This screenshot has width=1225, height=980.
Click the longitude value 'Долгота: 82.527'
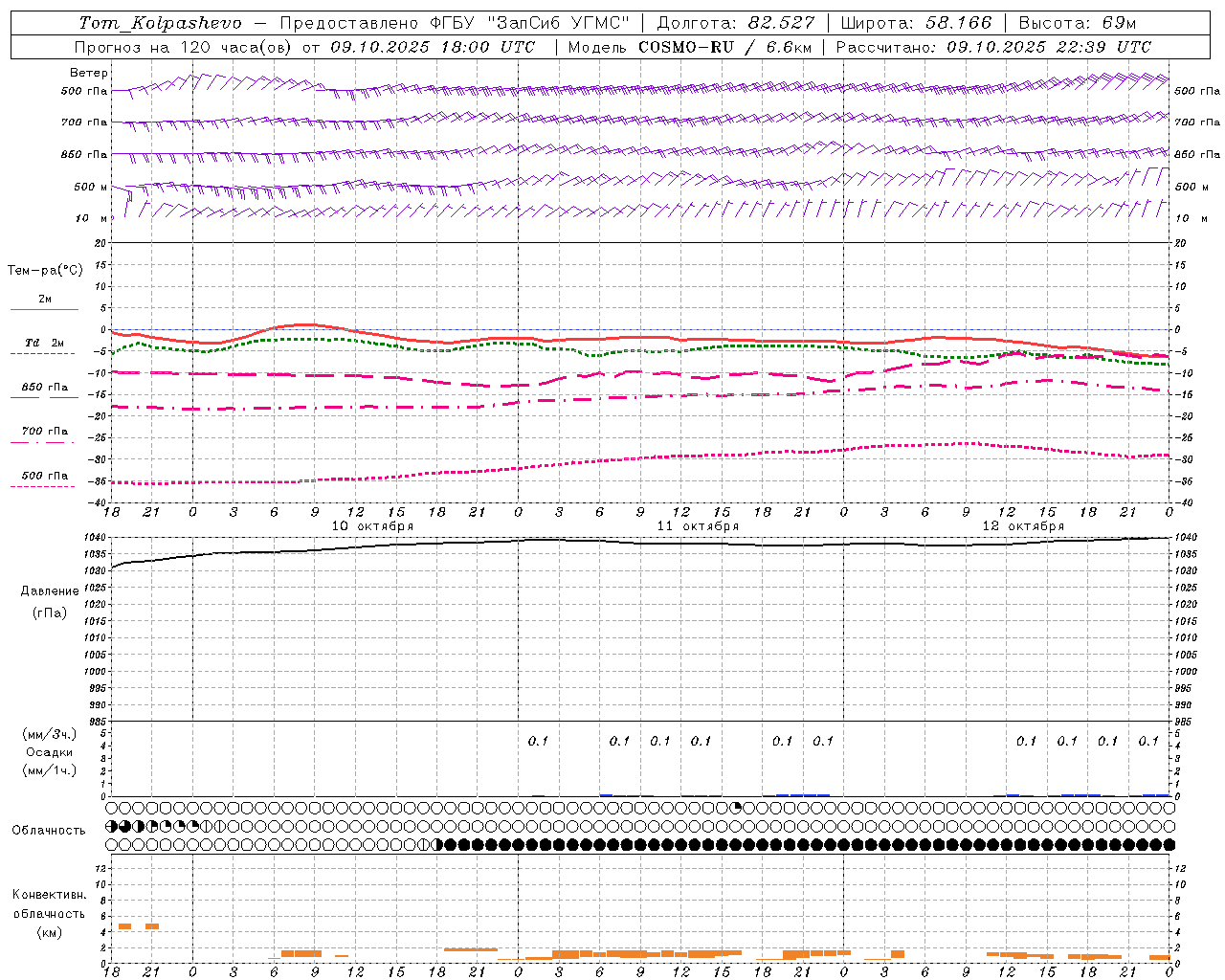tap(736, 23)
